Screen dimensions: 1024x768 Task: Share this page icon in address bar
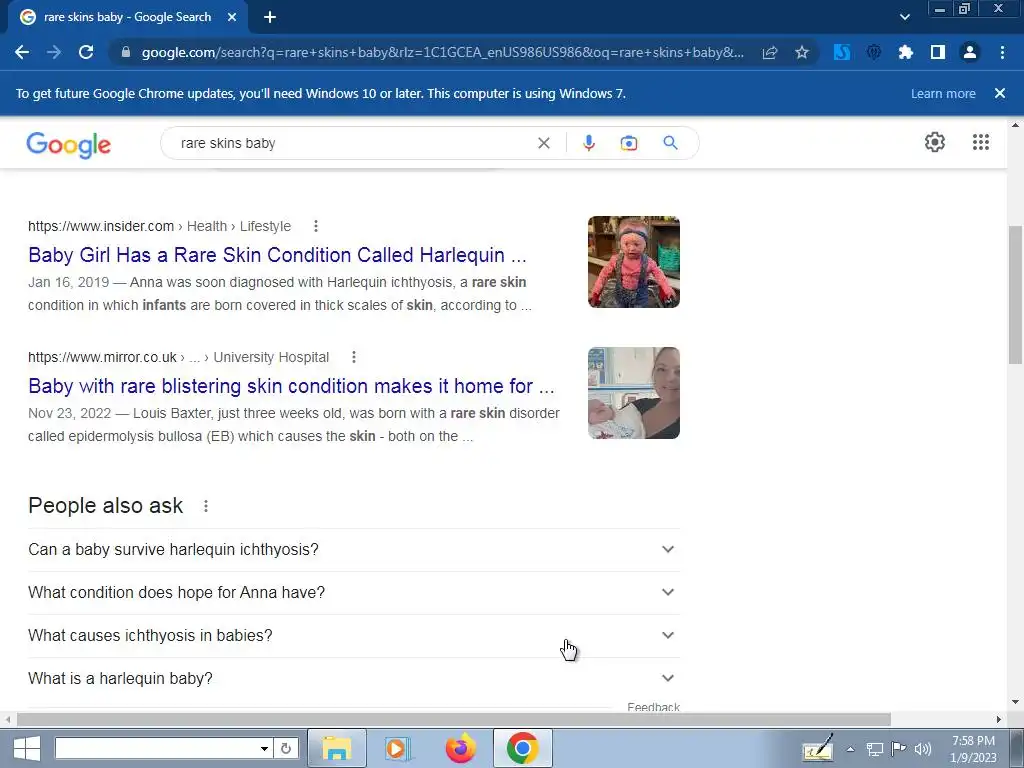[x=770, y=52]
